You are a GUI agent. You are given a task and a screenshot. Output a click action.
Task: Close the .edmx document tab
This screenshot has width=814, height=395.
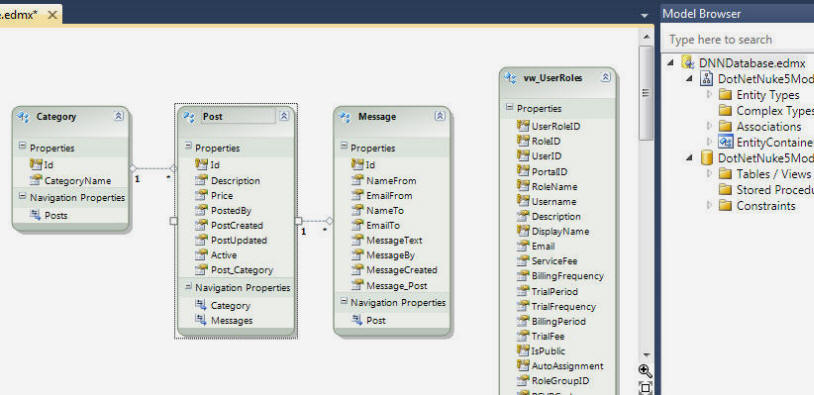tap(52, 15)
